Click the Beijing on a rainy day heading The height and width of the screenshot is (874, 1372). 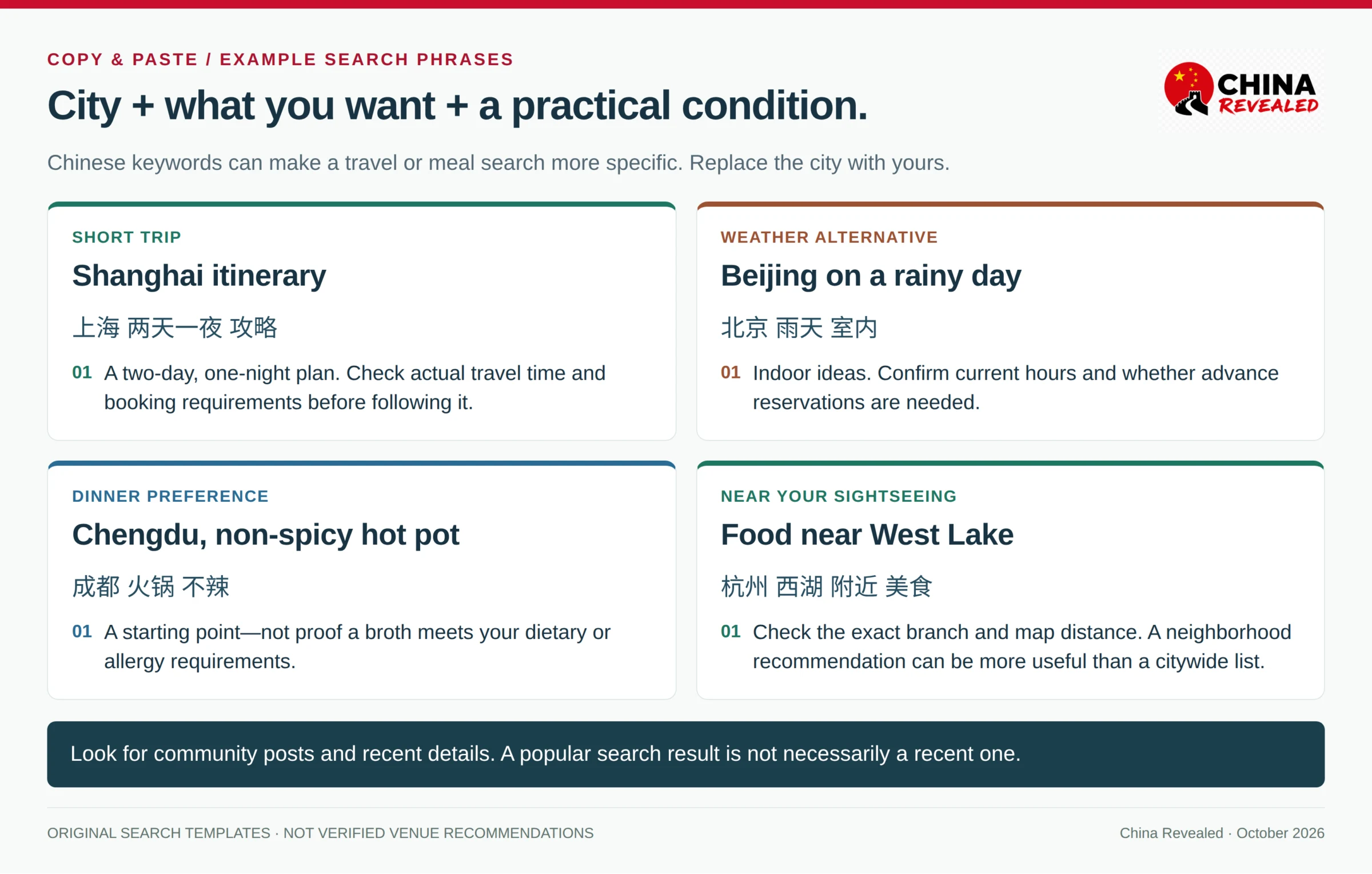[871, 276]
